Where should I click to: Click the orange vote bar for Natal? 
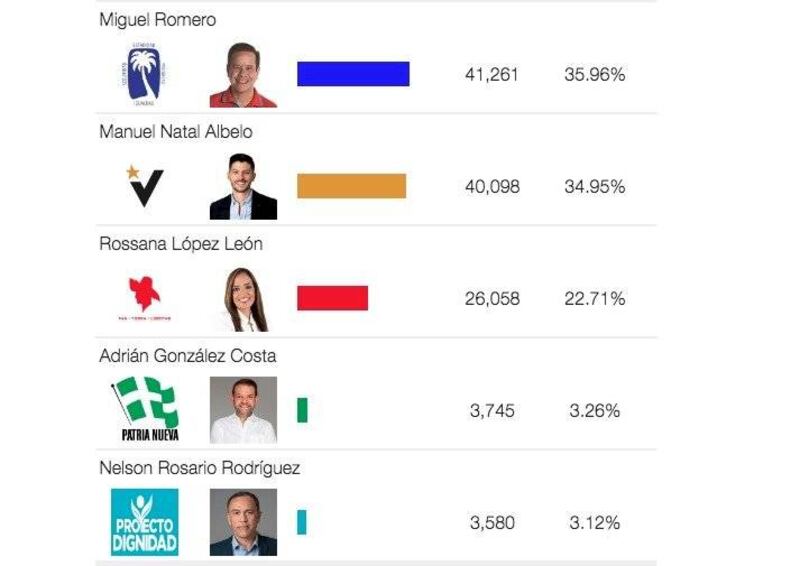coord(352,186)
